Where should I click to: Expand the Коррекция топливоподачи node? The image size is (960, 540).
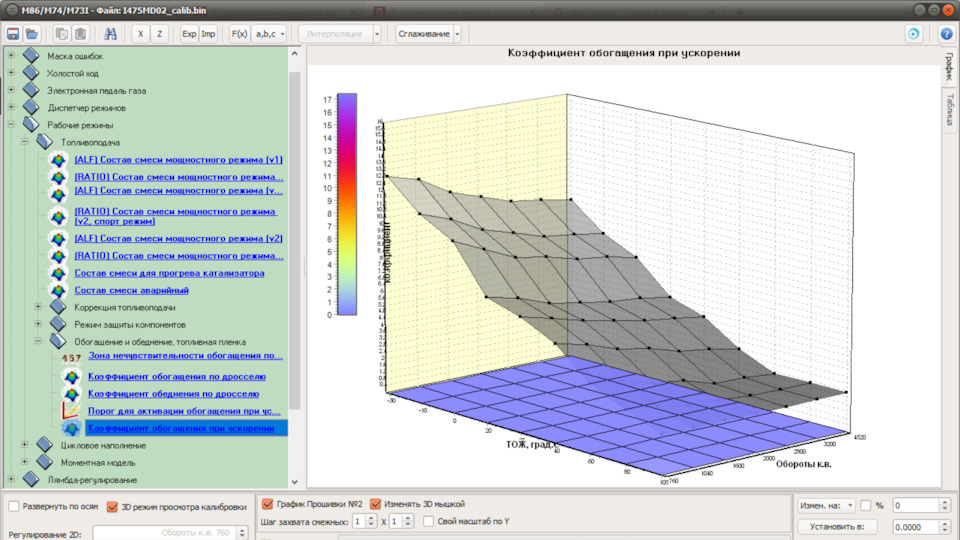tap(38, 307)
